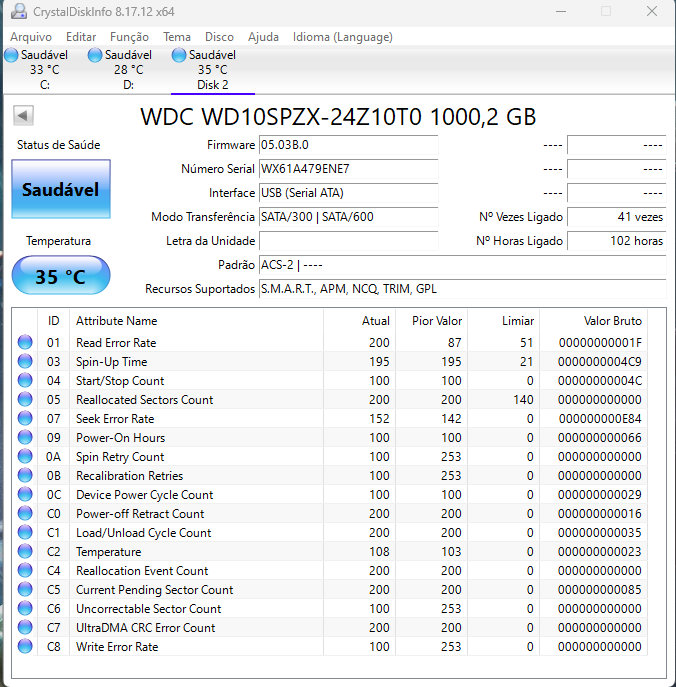Click the previous disk arrow button
676x687 pixels.
[x=23, y=116]
